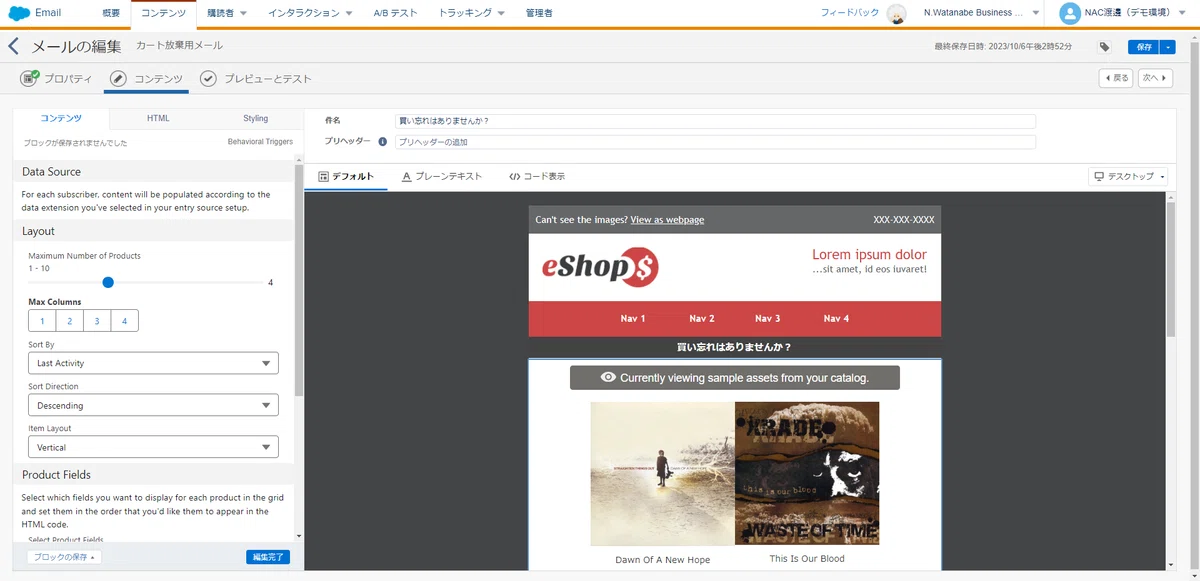Click the info icon next to プリヘッダー

click(382, 142)
